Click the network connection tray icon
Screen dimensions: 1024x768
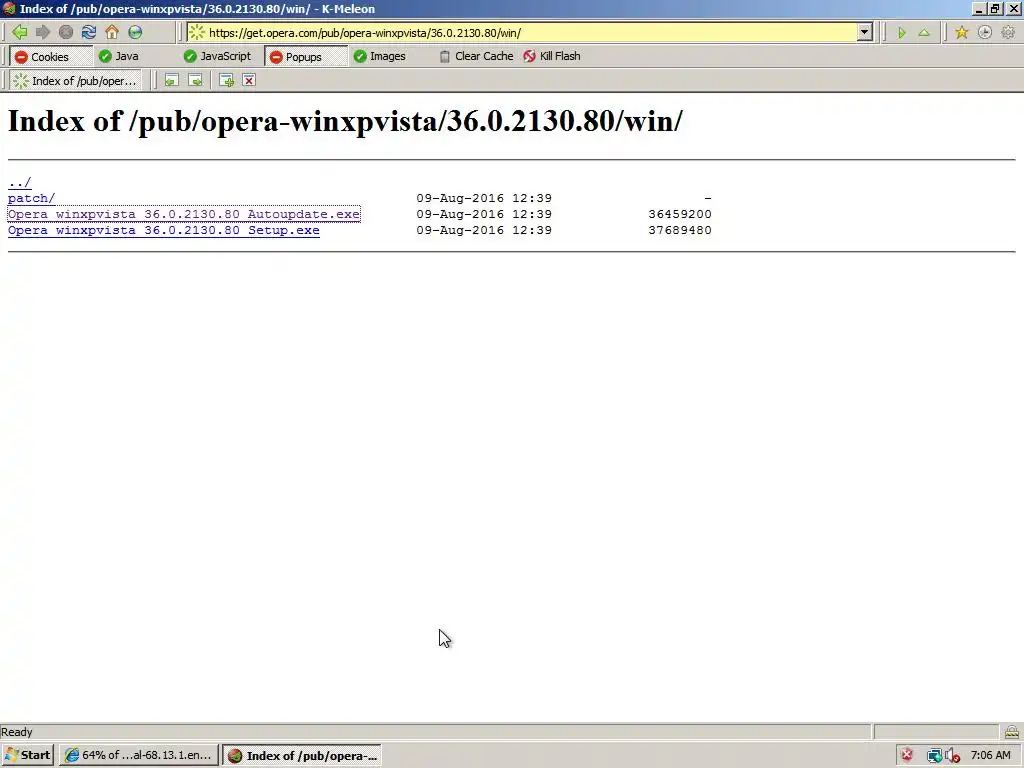pos(934,756)
